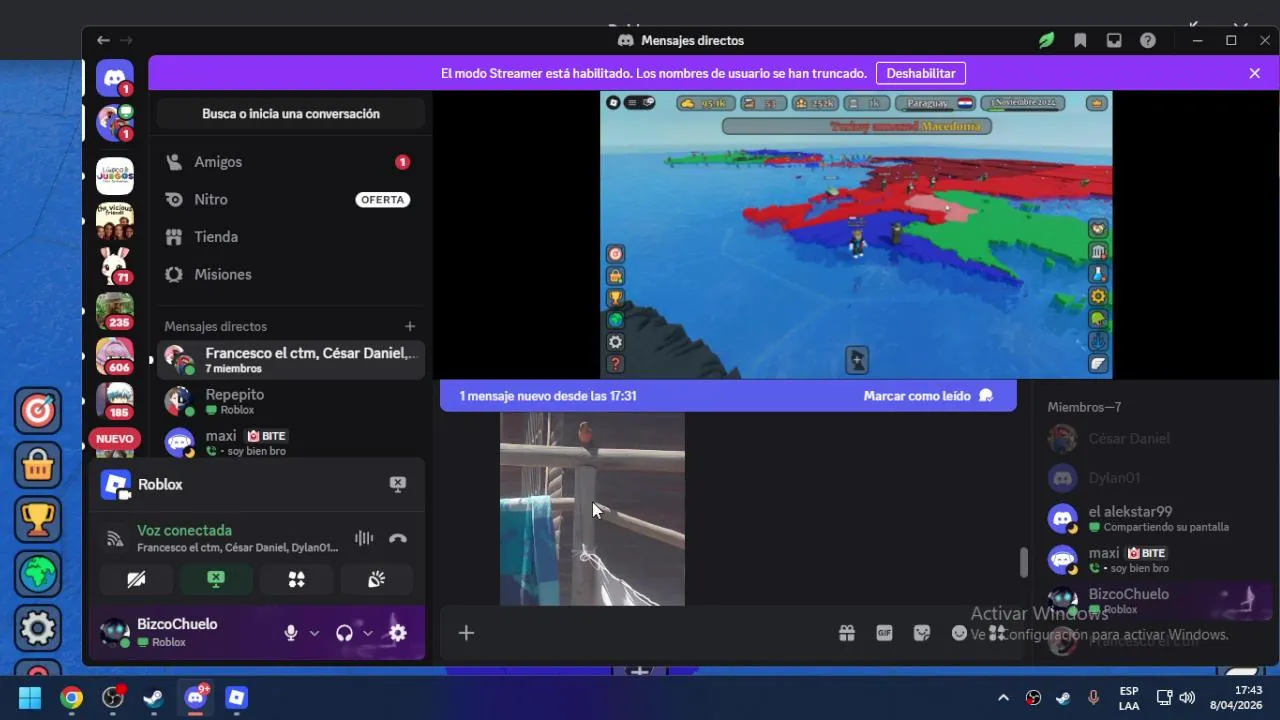Viewport: 1280px width, 720px height.
Task: Click the trophy icon in background Roblox window
Action: coord(38,518)
